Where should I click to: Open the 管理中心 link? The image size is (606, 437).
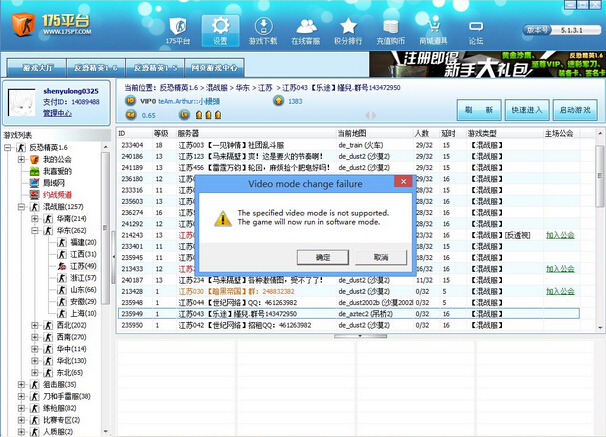click(x=57, y=113)
